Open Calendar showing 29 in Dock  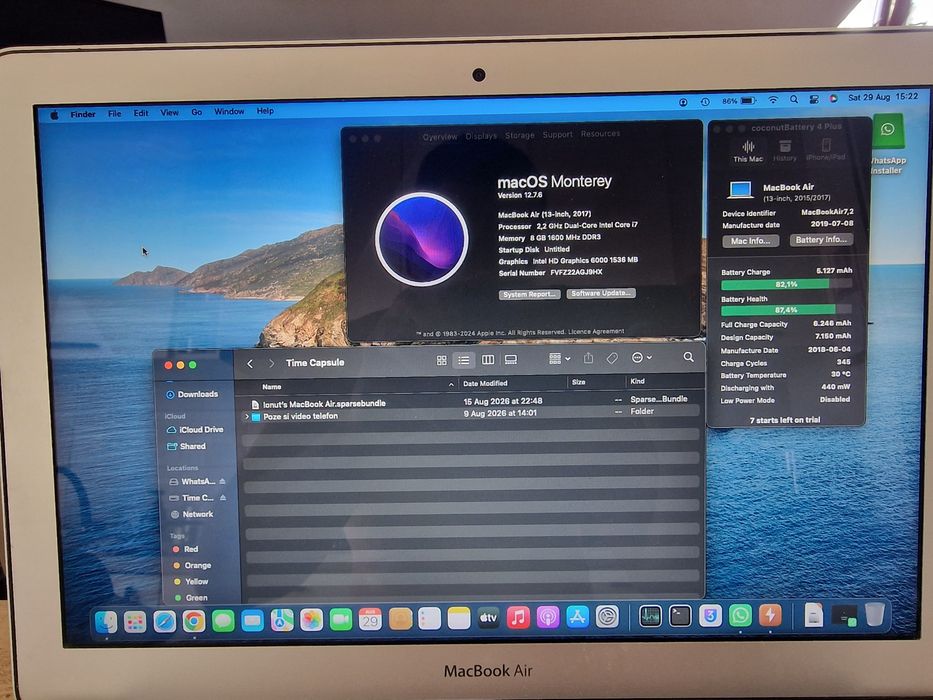click(370, 620)
